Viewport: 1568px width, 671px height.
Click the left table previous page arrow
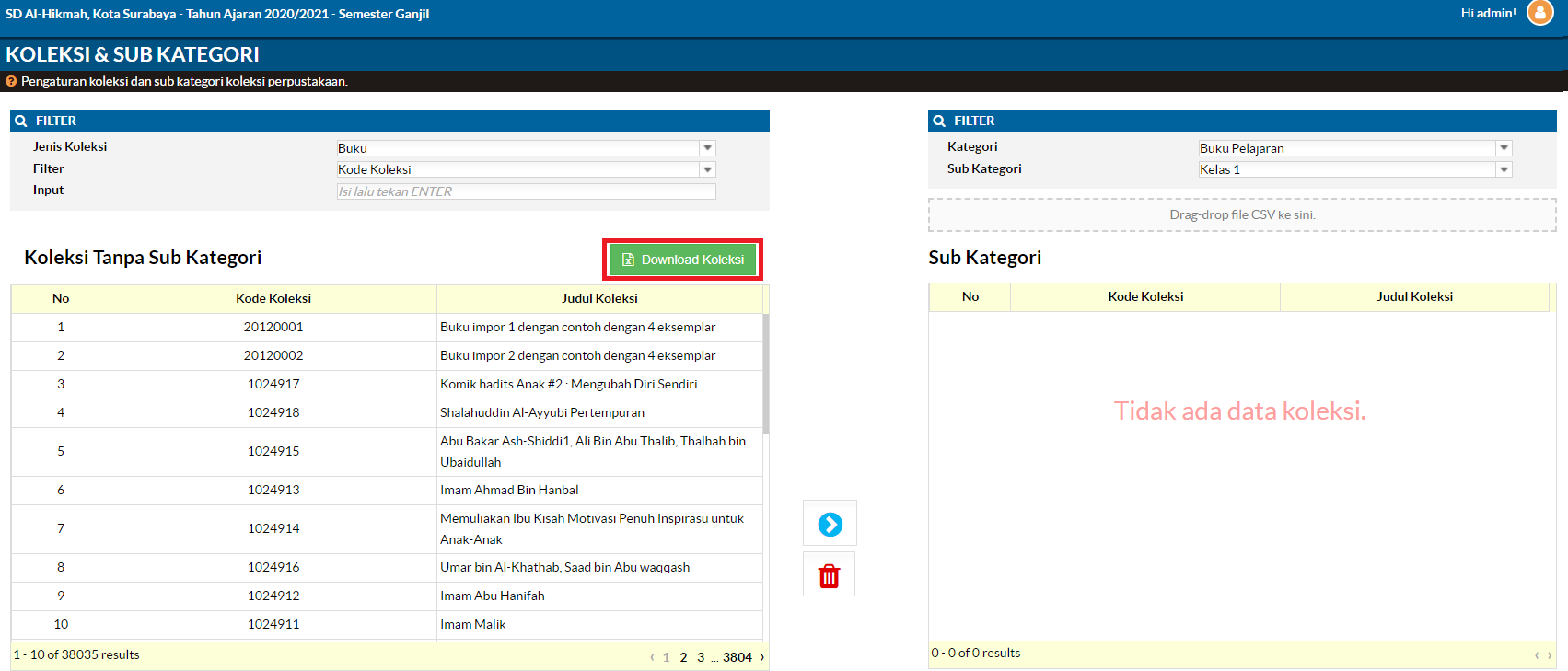pos(652,657)
